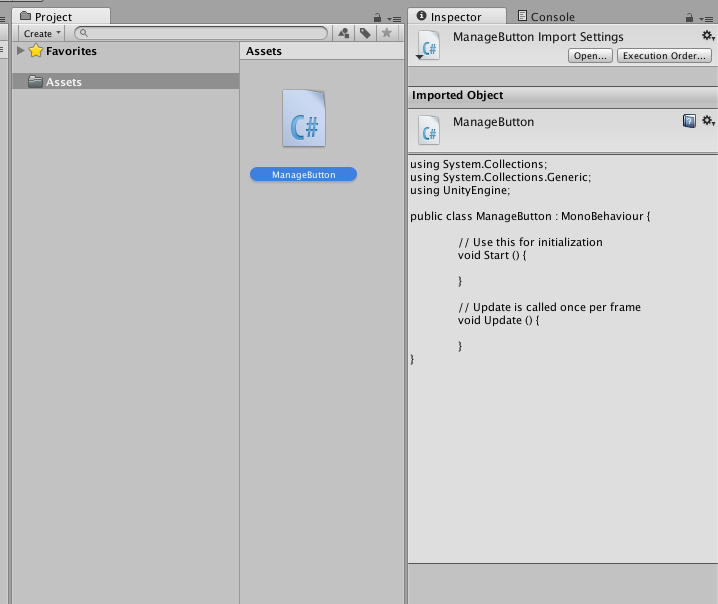Screen dimensions: 718x604
Task: Select the ManageButton C# script thumbnail
Action: click(304, 118)
